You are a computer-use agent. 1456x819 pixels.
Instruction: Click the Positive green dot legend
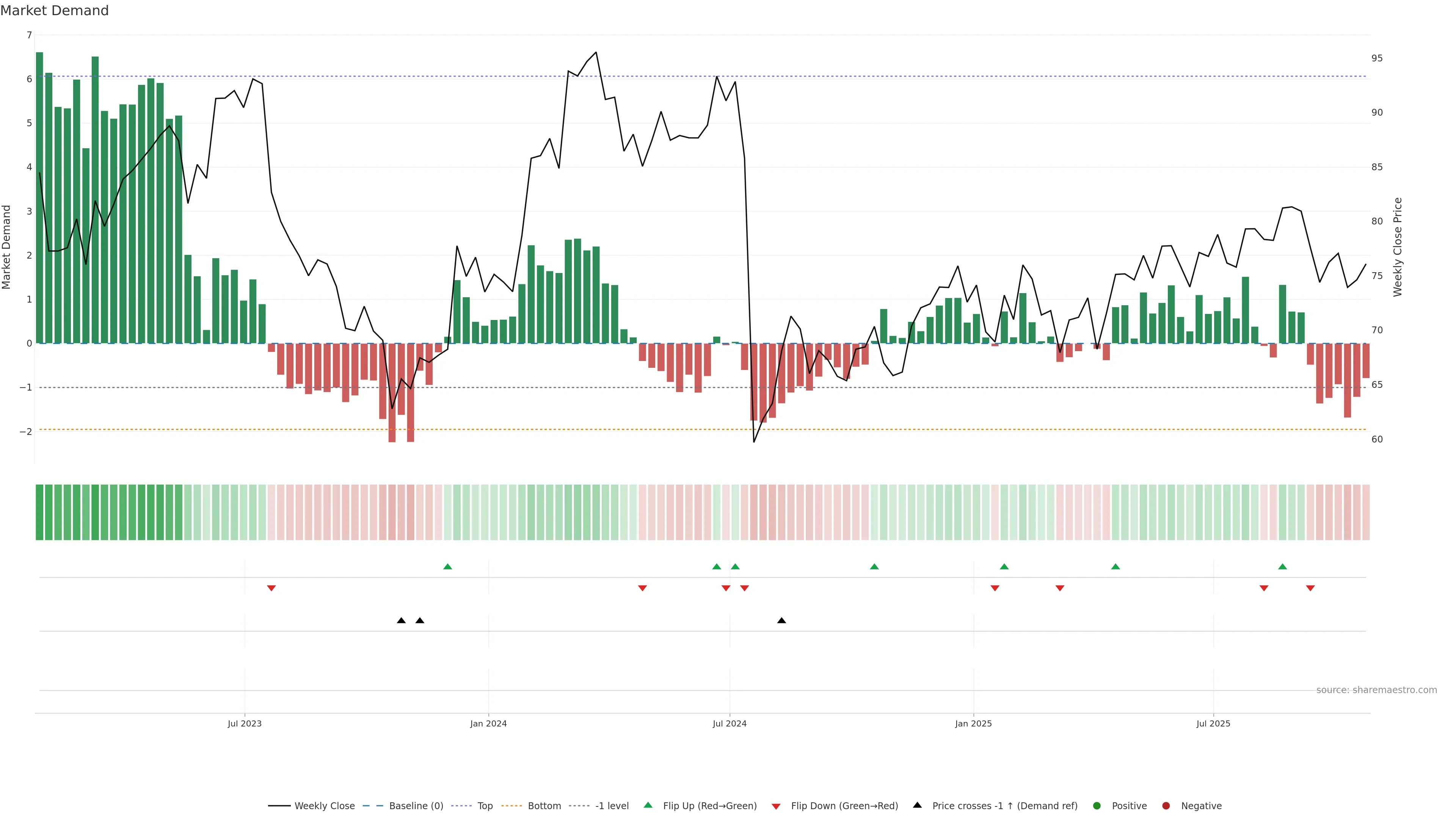coord(1097,805)
